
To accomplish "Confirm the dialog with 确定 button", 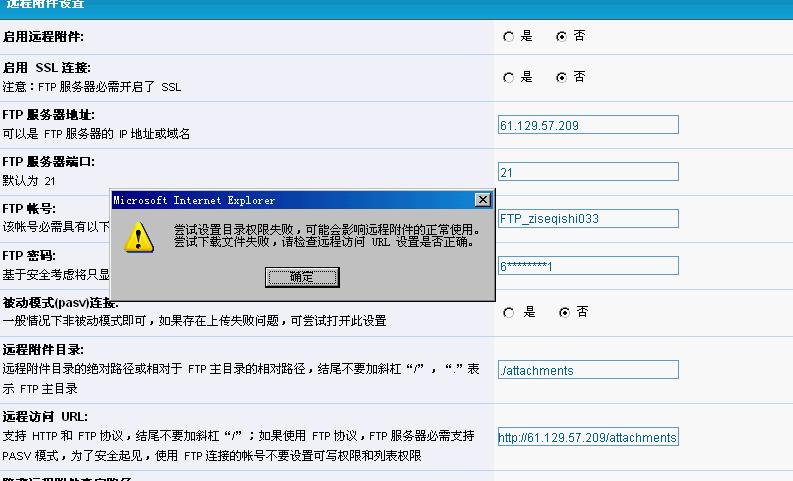I will 302,277.
